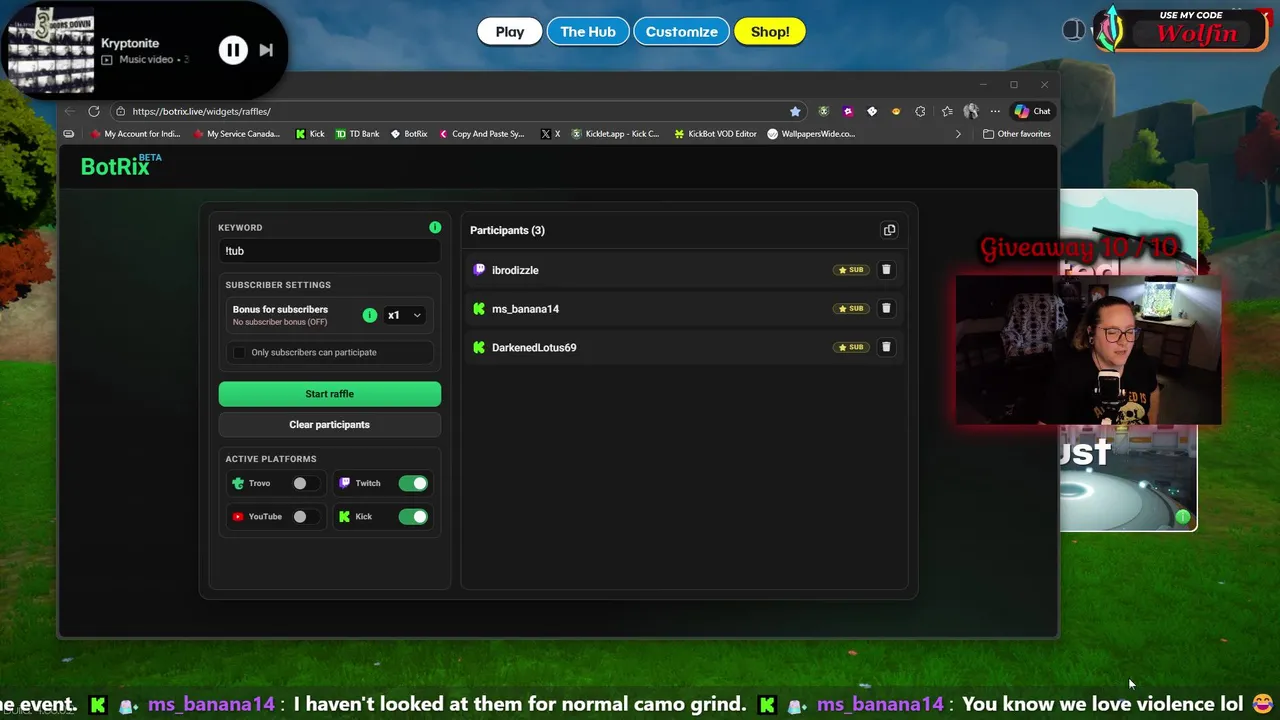Go back in browser history
Viewport: 1280px width, 720px height.
click(x=69, y=111)
